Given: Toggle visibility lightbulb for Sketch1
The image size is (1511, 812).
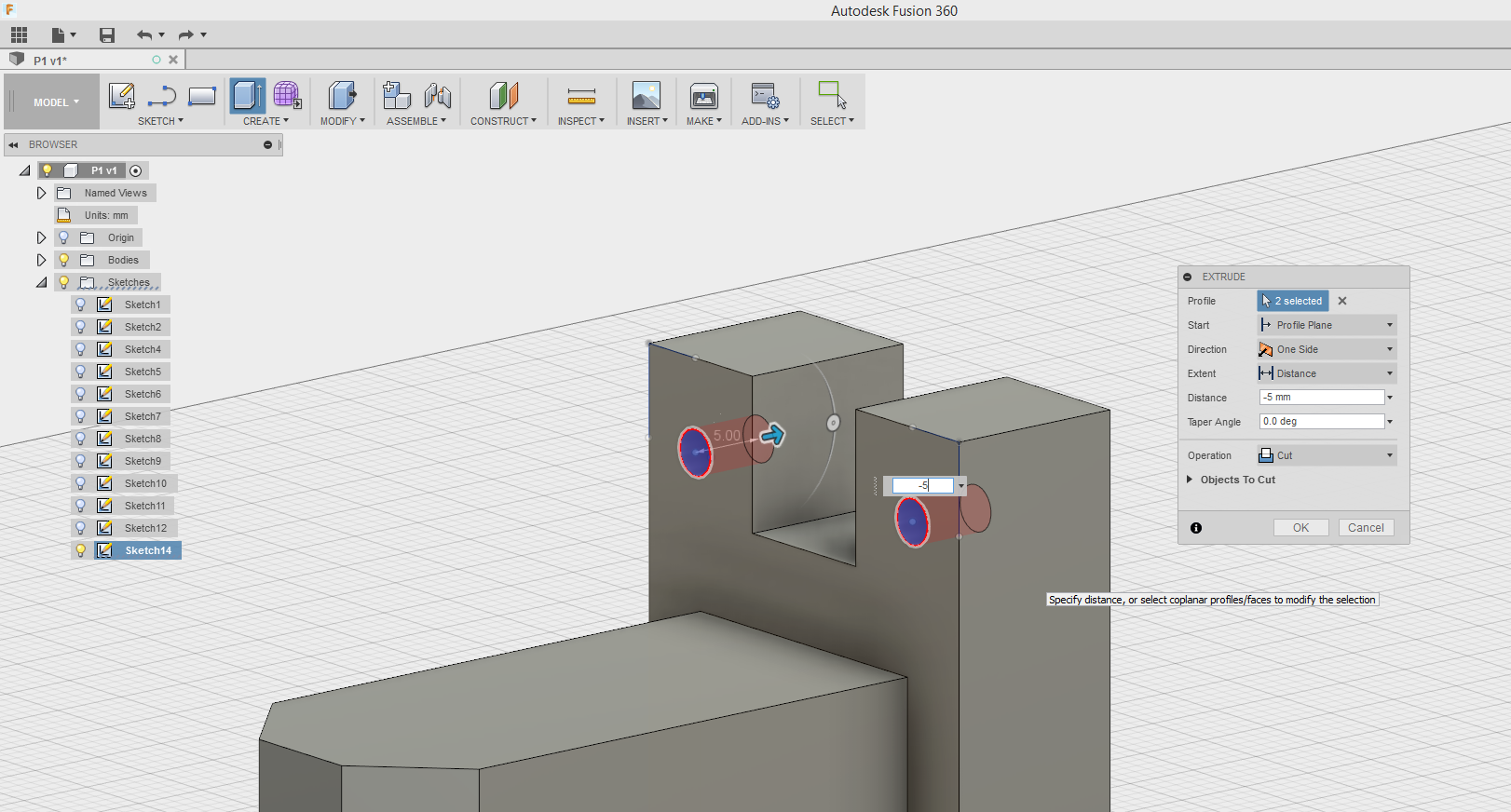Looking at the screenshot, I should (81, 304).
